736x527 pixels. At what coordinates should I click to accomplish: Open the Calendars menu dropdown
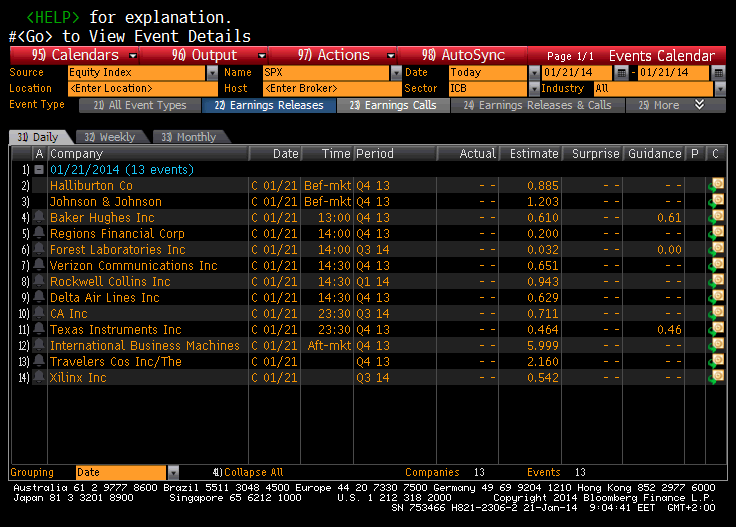(x=133, y=55)
